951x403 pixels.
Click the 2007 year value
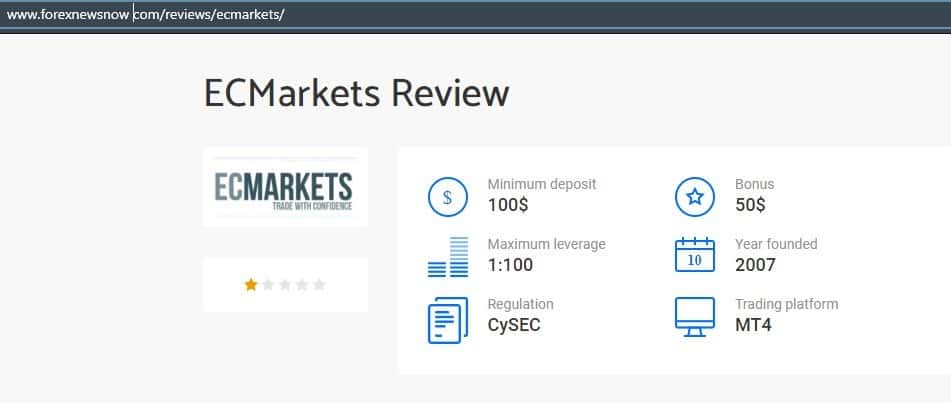coord(755,265)
